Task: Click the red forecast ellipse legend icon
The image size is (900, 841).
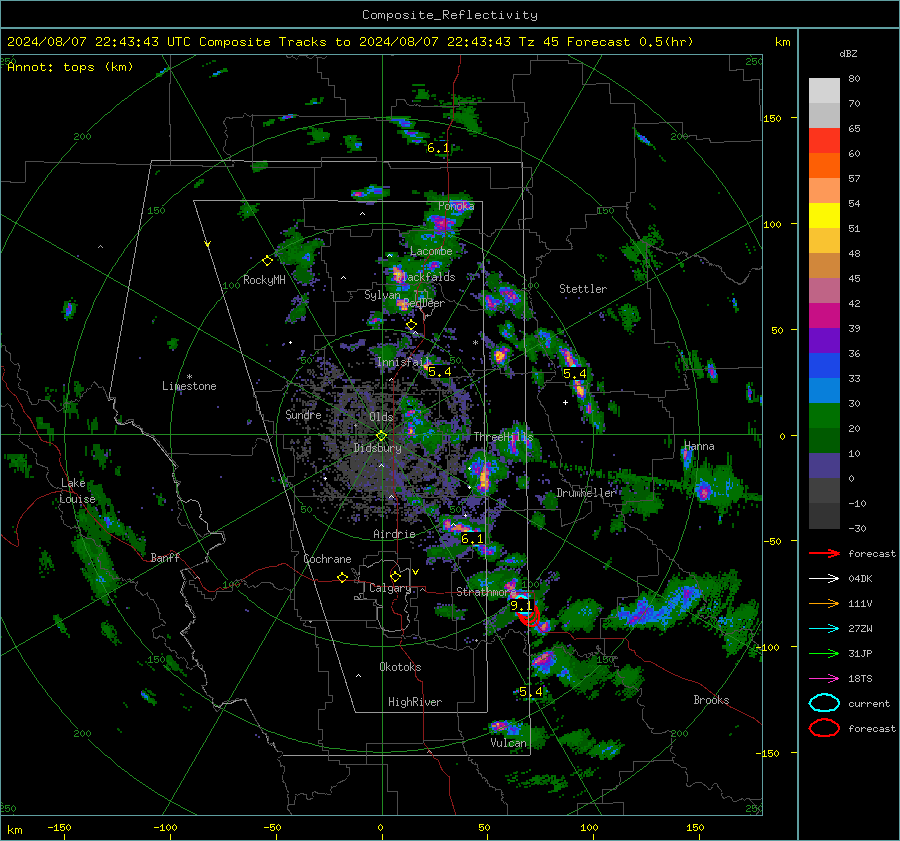Action: (824, 728)
